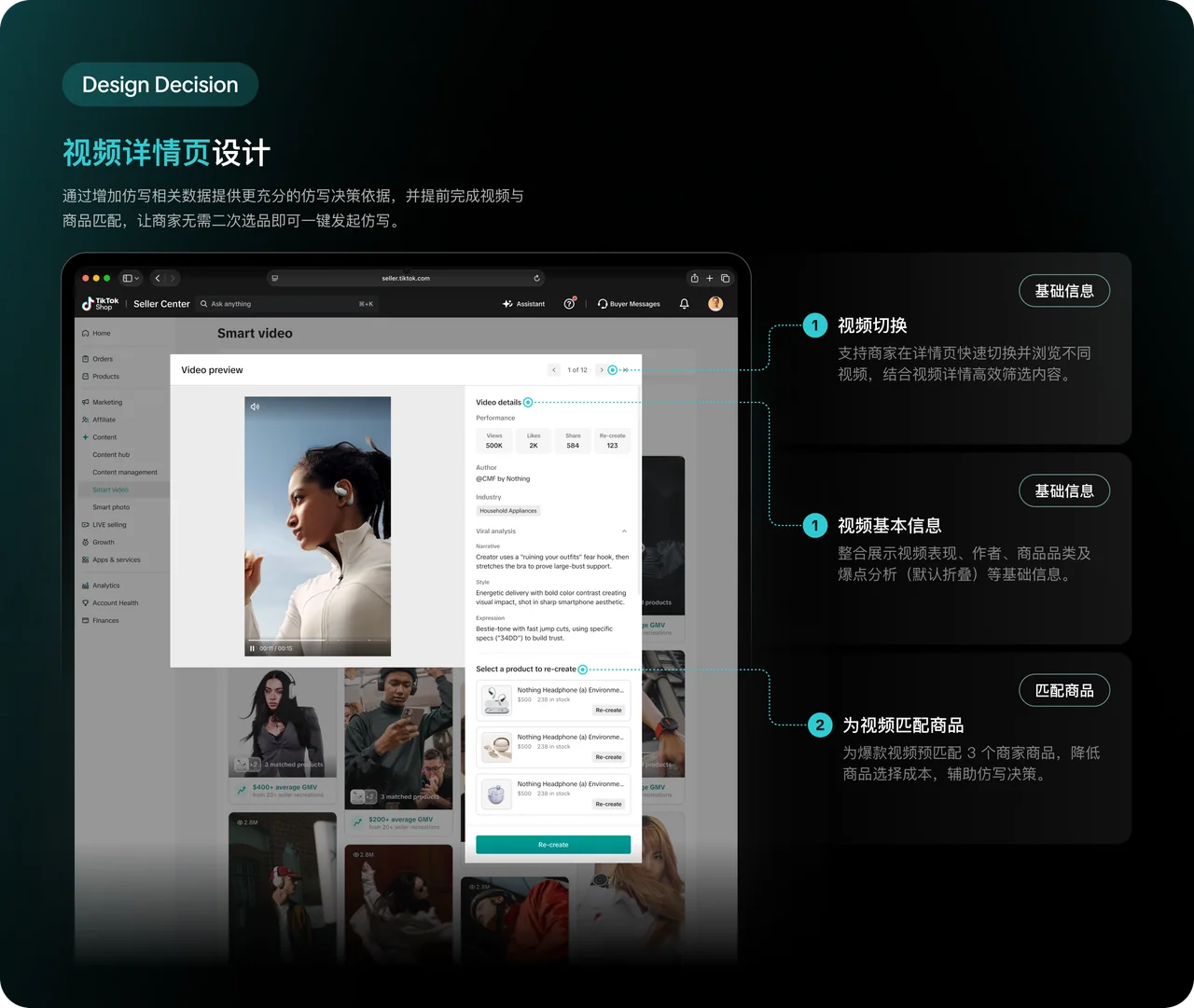Go to previous video with left chevron
This screenshot has width=1194, height=1008.
pos(554,370)
